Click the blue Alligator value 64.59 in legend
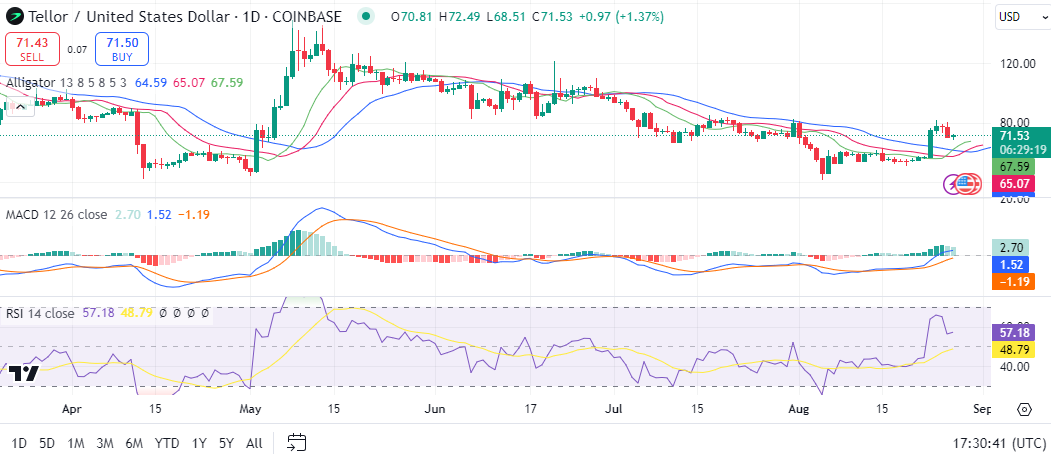The height and width of the screenshot is (457, 1051). [151, 83]
